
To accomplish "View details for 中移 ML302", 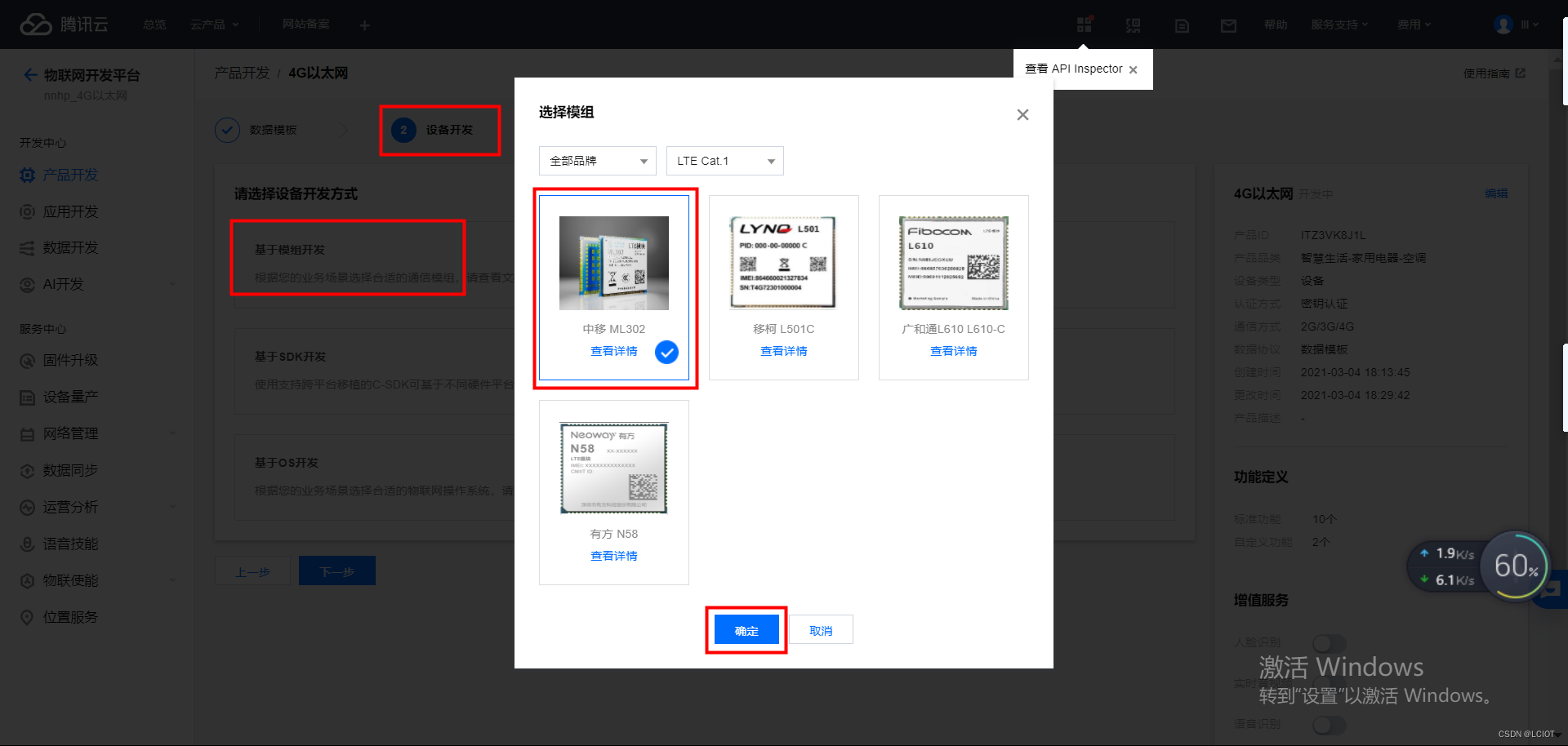I will point(614,351).
